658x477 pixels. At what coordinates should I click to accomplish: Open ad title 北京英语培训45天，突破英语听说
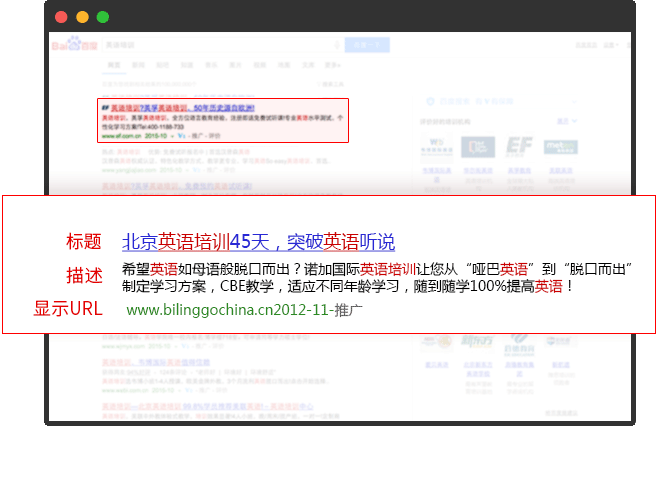point(258,242)
